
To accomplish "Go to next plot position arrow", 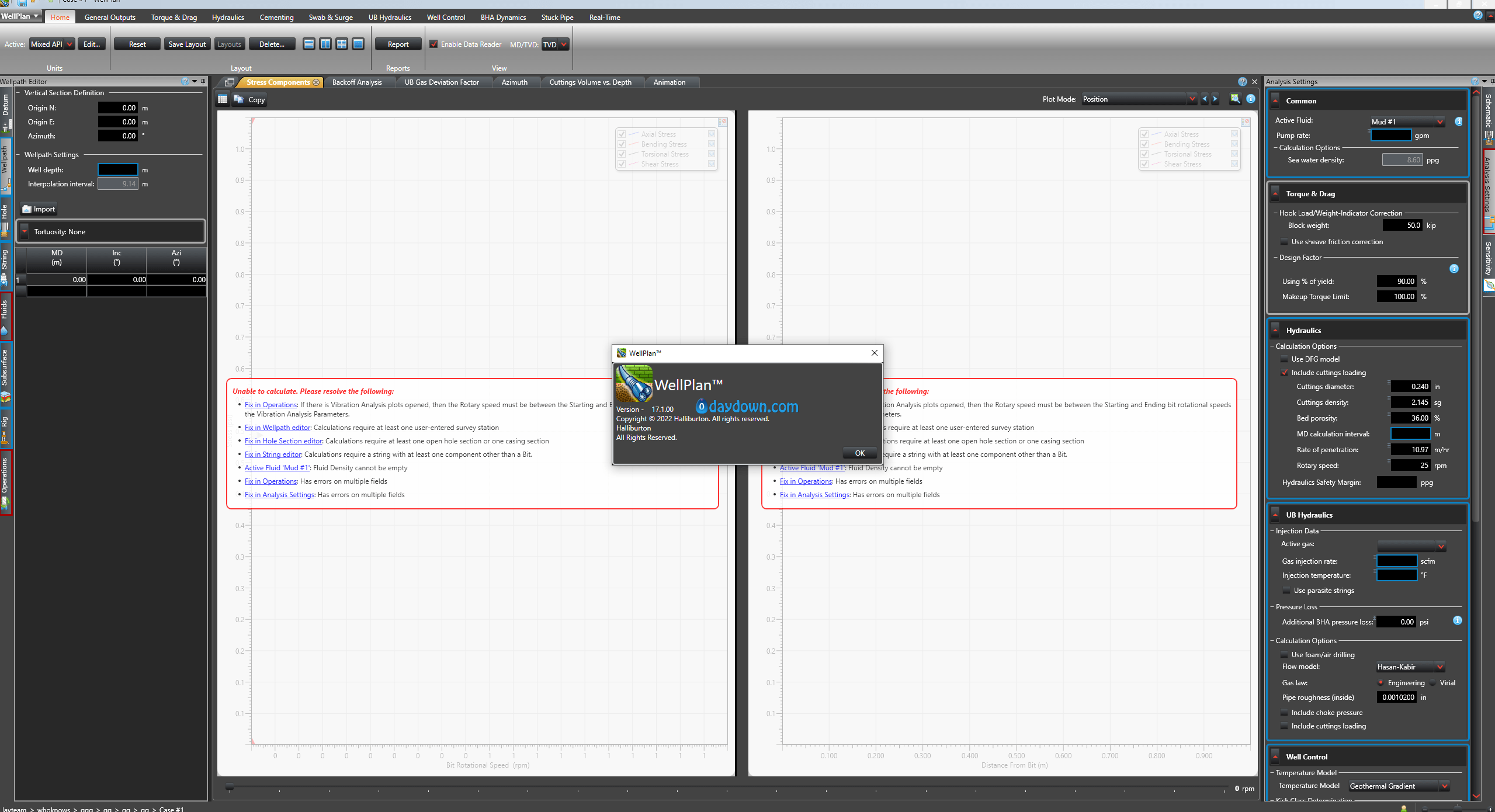I will 1215,99.
